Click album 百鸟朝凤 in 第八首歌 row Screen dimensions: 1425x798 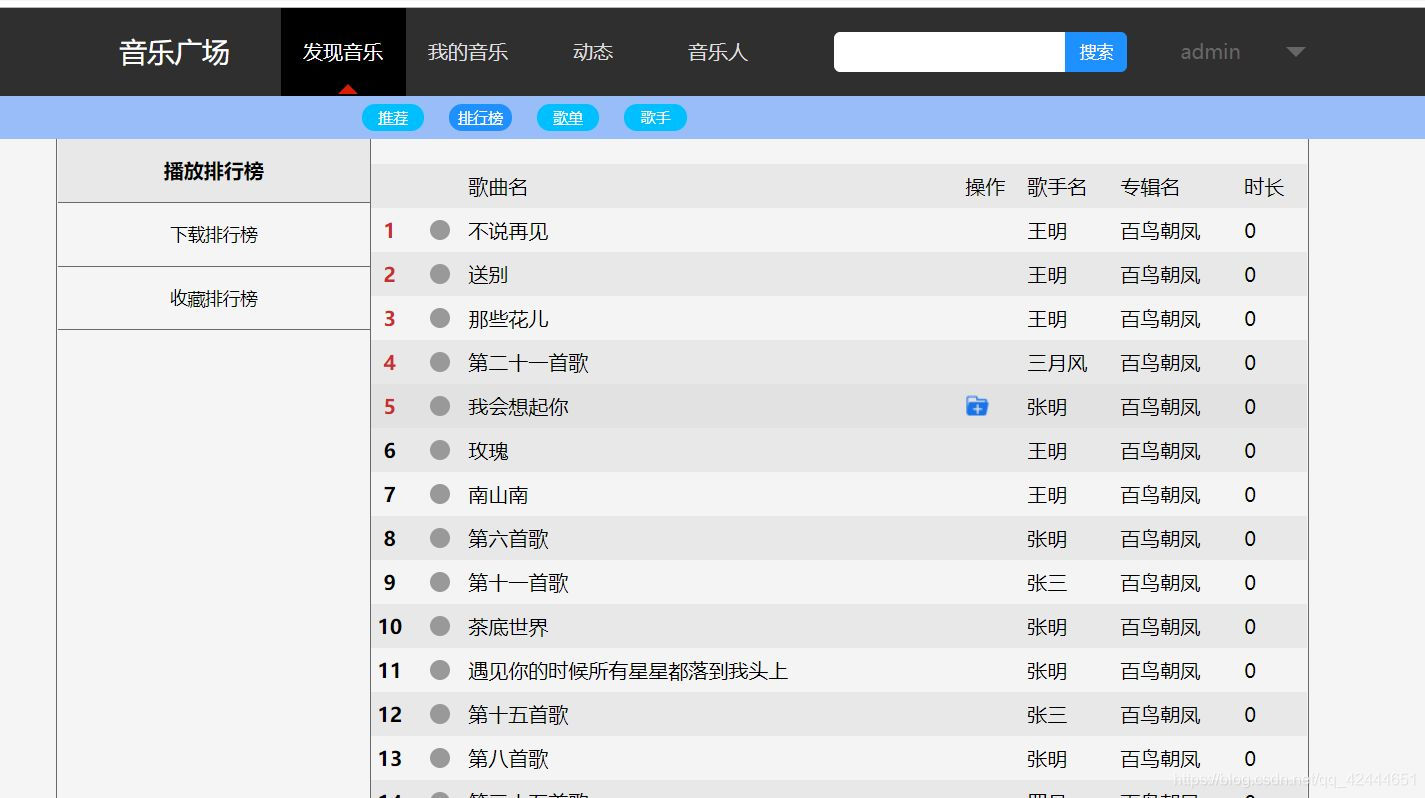coord(1160,759)
